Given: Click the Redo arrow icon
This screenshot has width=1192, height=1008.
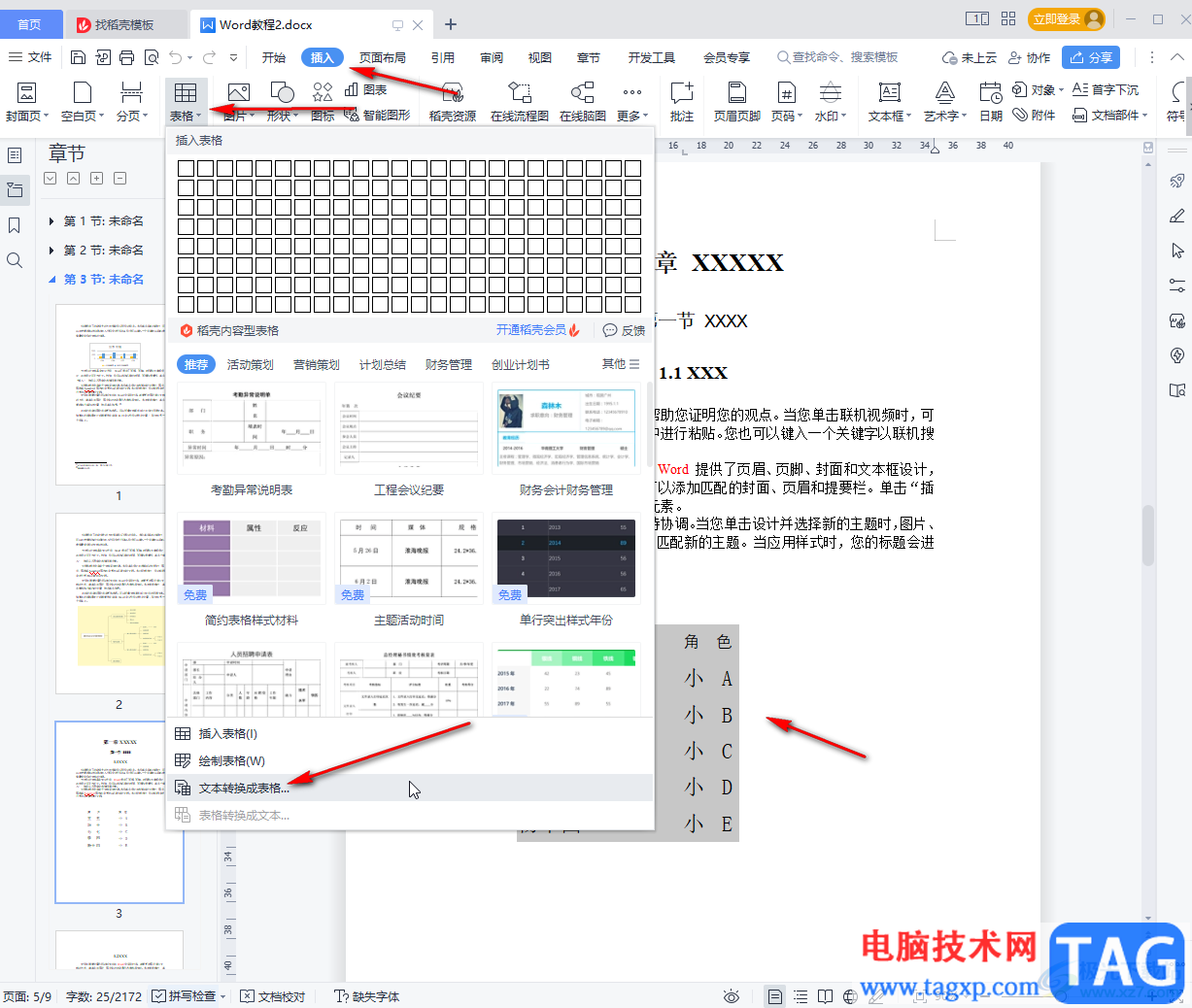Looking at the screenshot, I should coord(210,58).
